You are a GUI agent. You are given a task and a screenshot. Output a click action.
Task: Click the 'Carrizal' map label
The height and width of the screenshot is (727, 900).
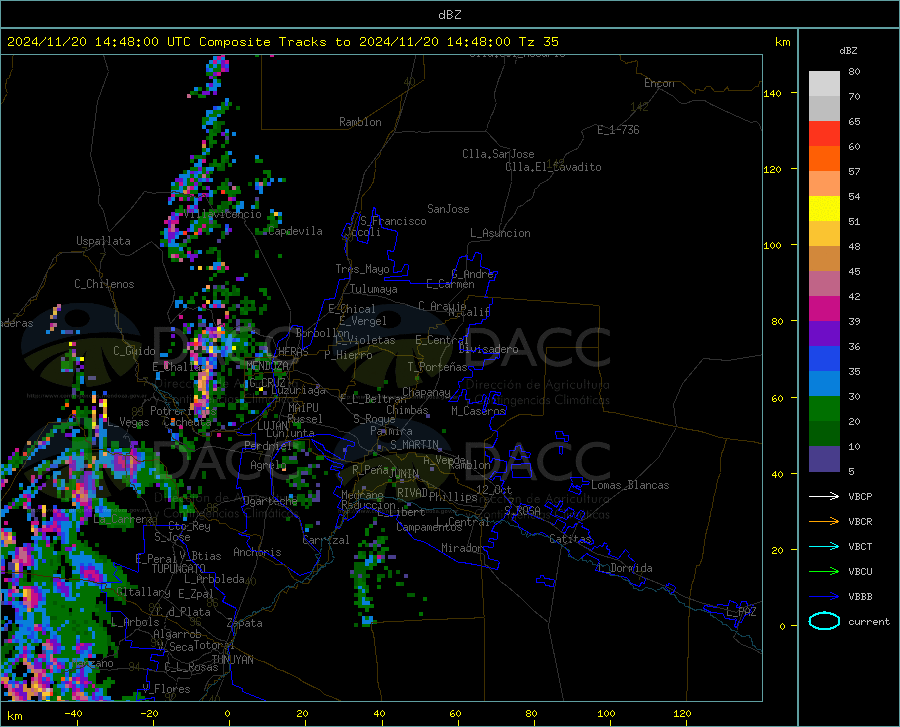(x=326, y=540)
